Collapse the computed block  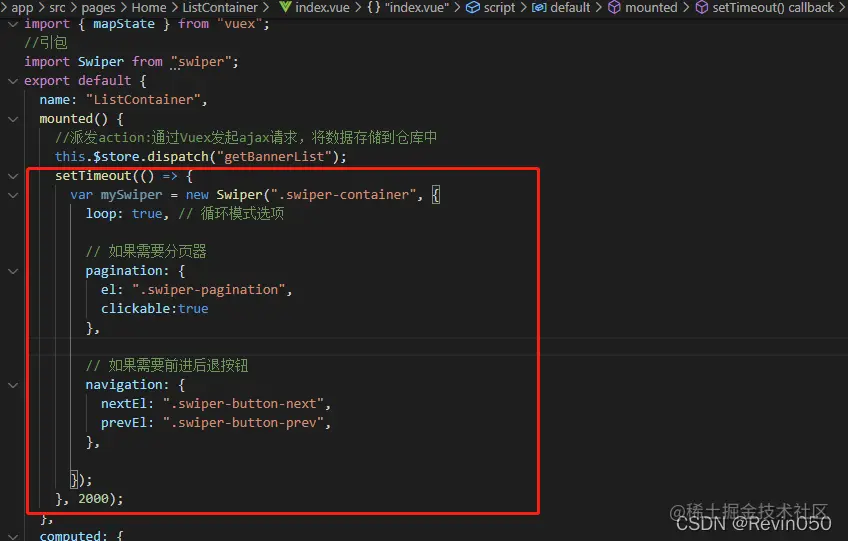(x=13, y=536)
